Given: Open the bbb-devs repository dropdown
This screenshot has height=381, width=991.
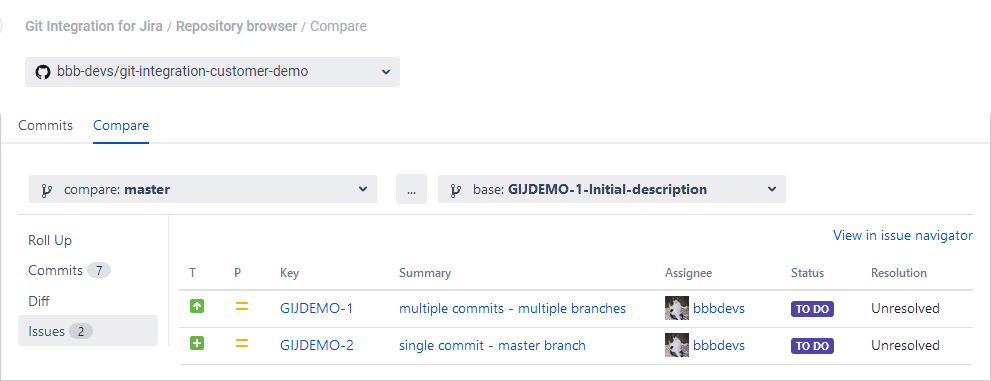Looking at the screenshot, I should pos(212,72).
